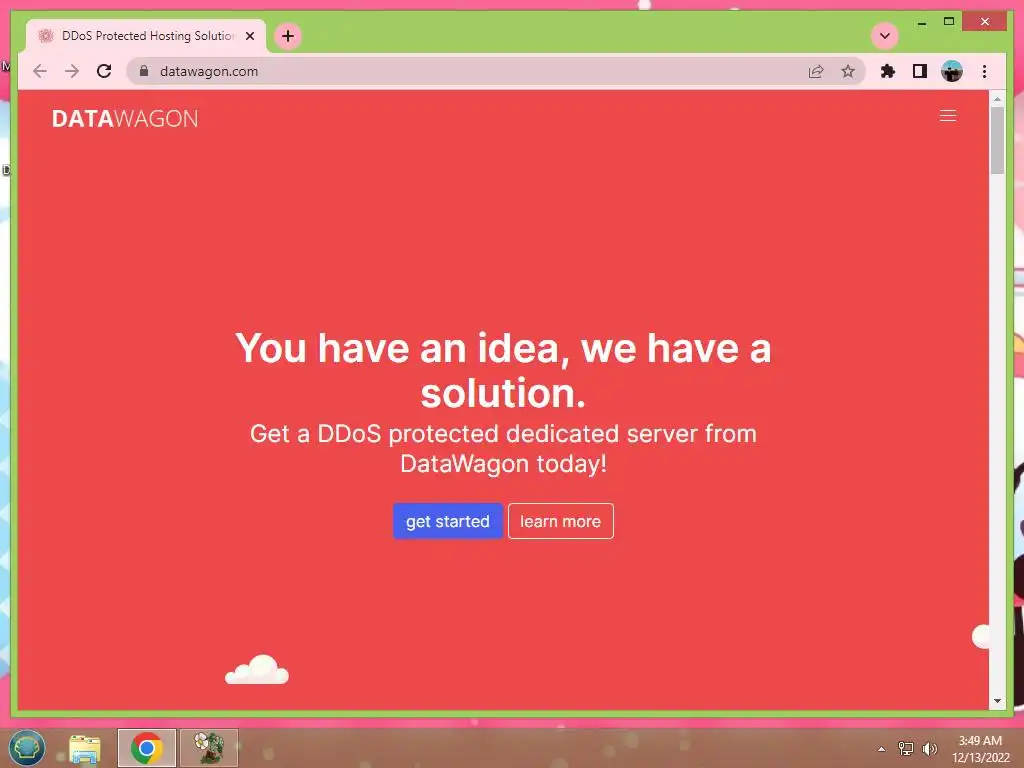Expand the tab search dropdown
The width and height of the screenshot is (1024, 768).
tap(885, 36)
